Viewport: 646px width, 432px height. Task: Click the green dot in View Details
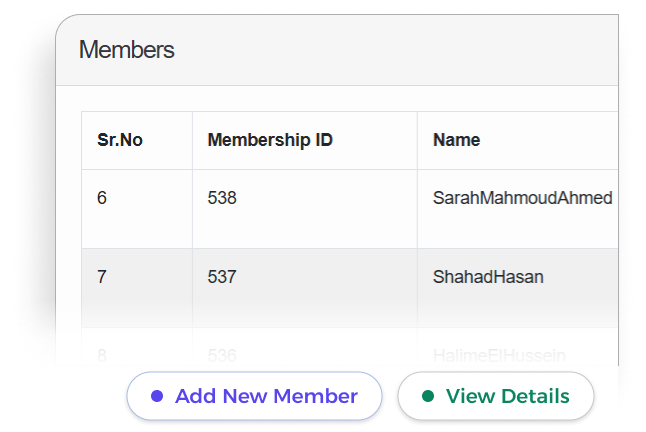click(x=428, y=396)
